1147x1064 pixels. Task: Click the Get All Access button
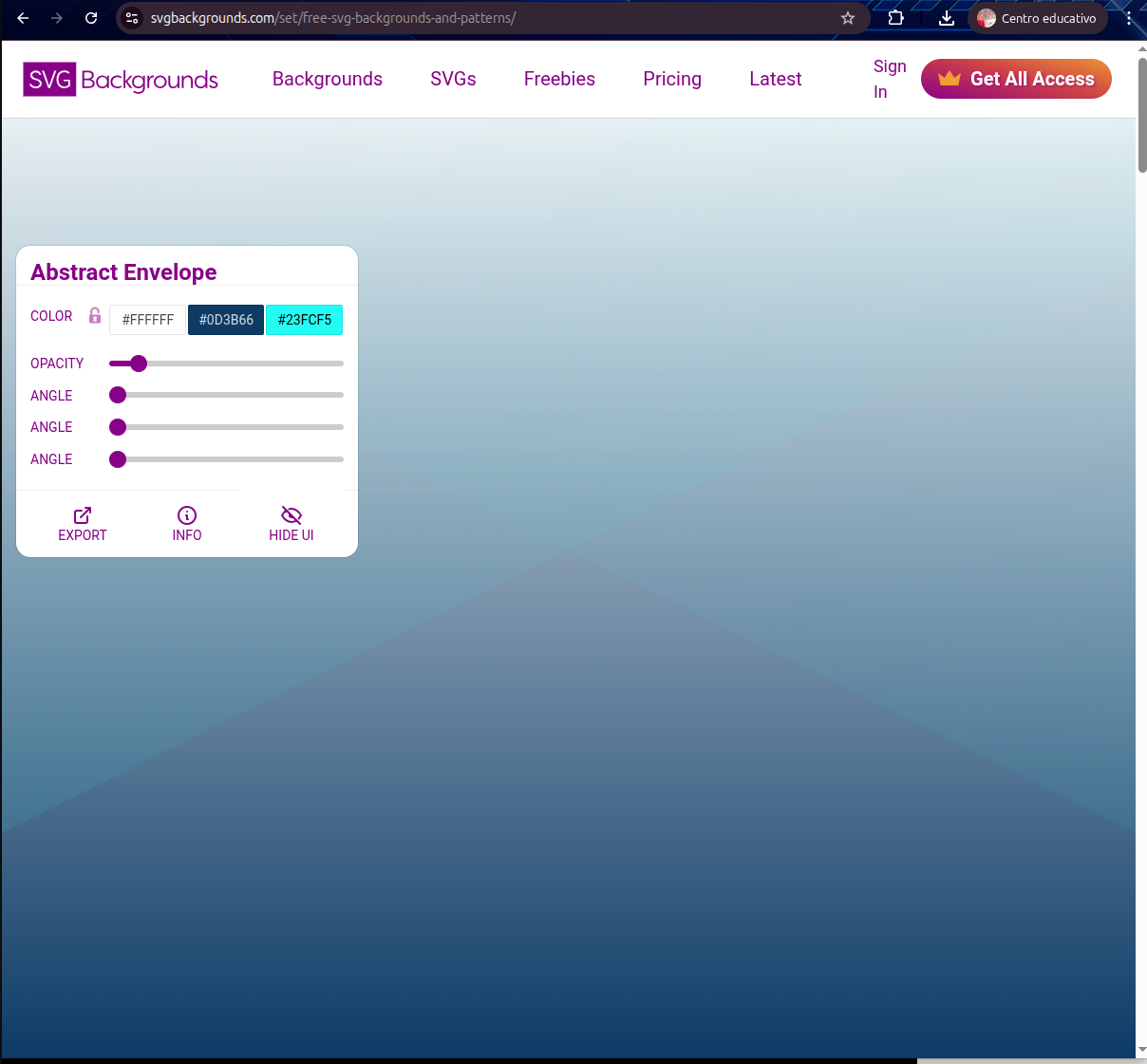point(1016,79)
